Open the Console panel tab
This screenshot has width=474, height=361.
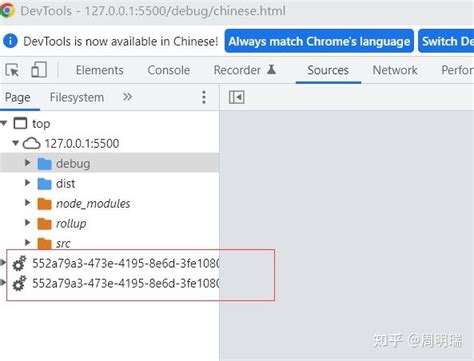pos(169,70)
